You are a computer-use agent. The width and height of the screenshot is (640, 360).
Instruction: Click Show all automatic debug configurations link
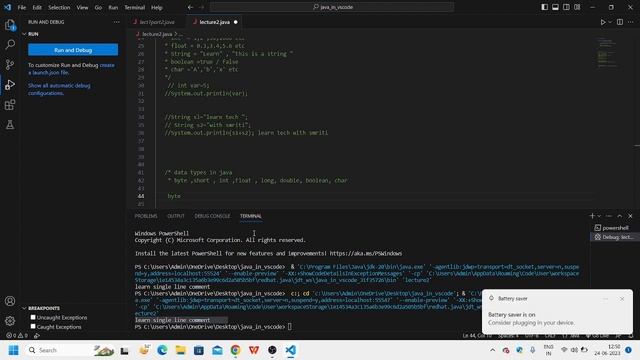click(x=59, y=89)
